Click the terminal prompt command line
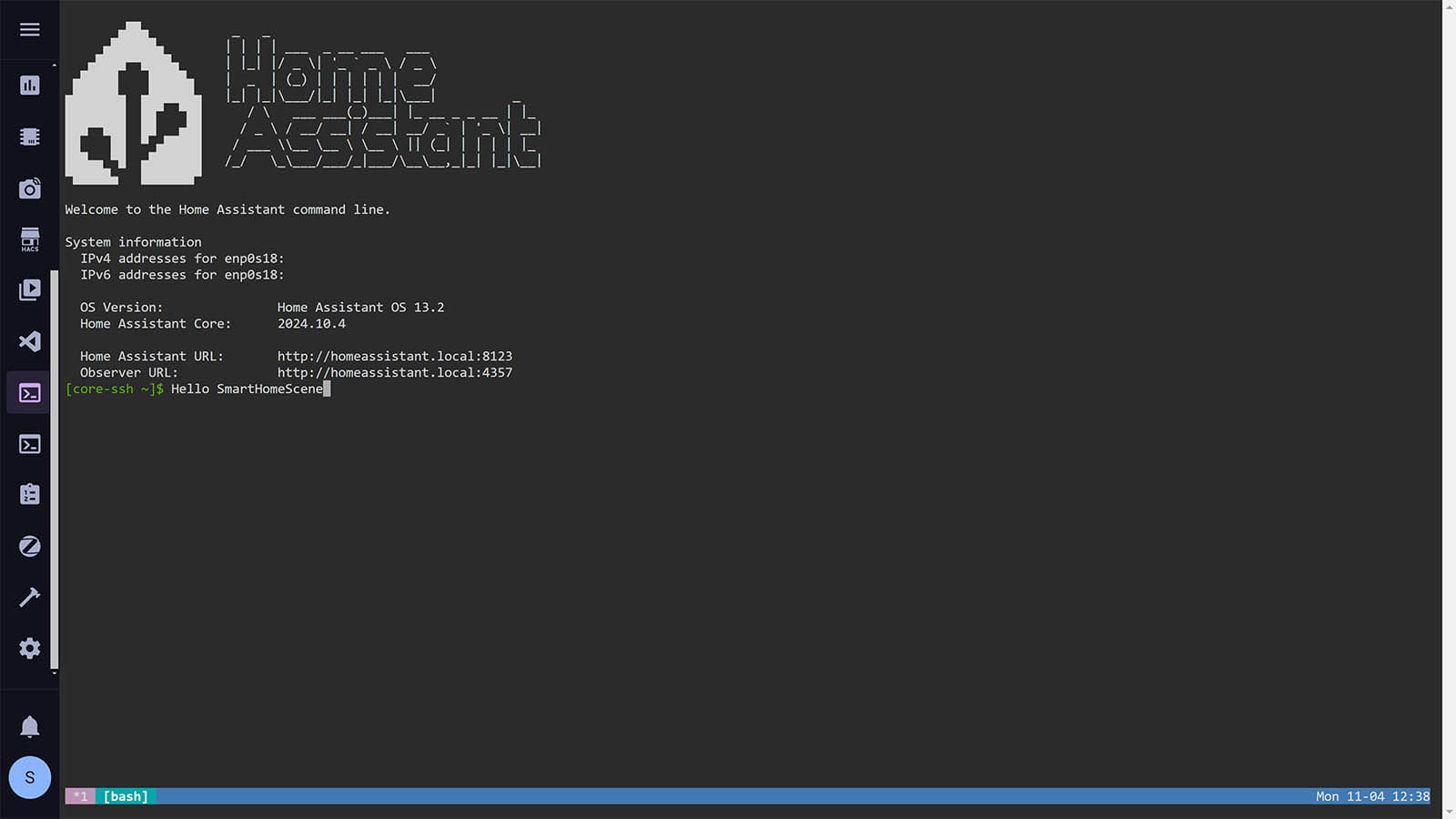This screenshot has height=819, width=1456. click(x=247, y=389)
